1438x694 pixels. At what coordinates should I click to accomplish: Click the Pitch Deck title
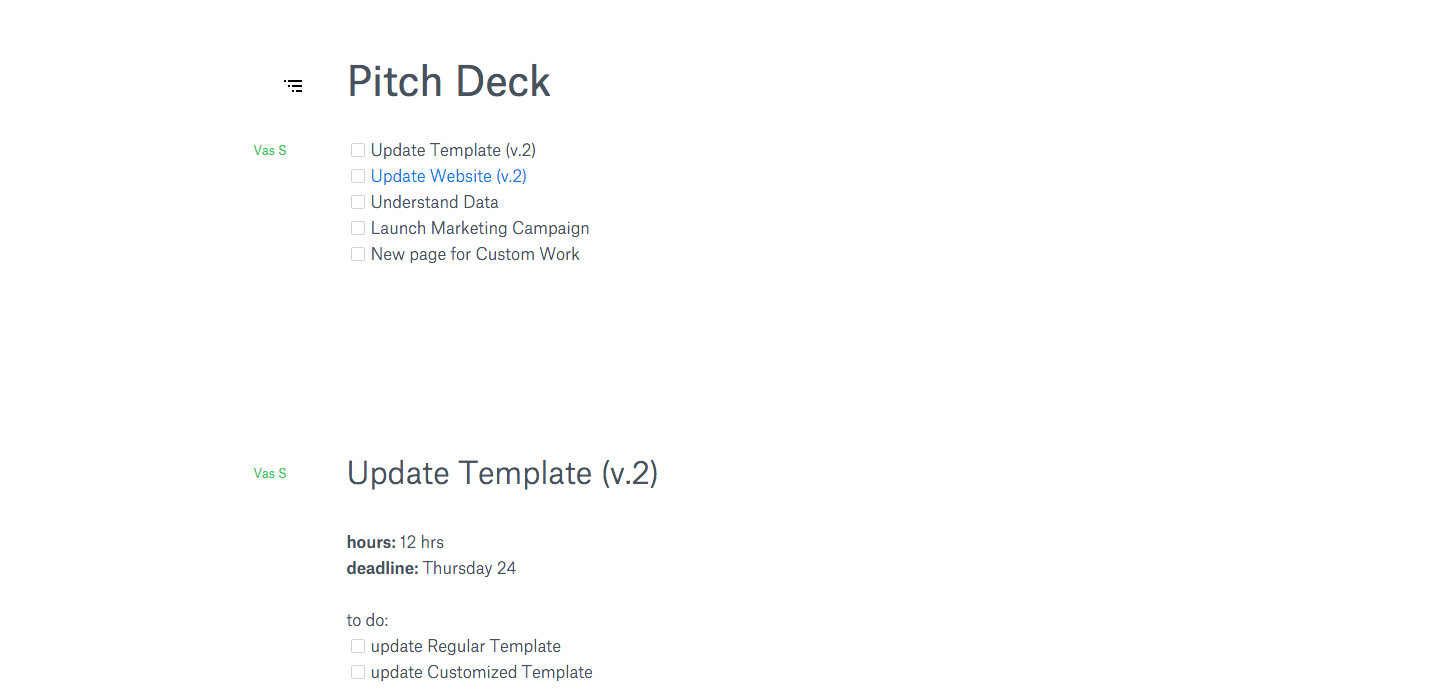click(448, 82)
